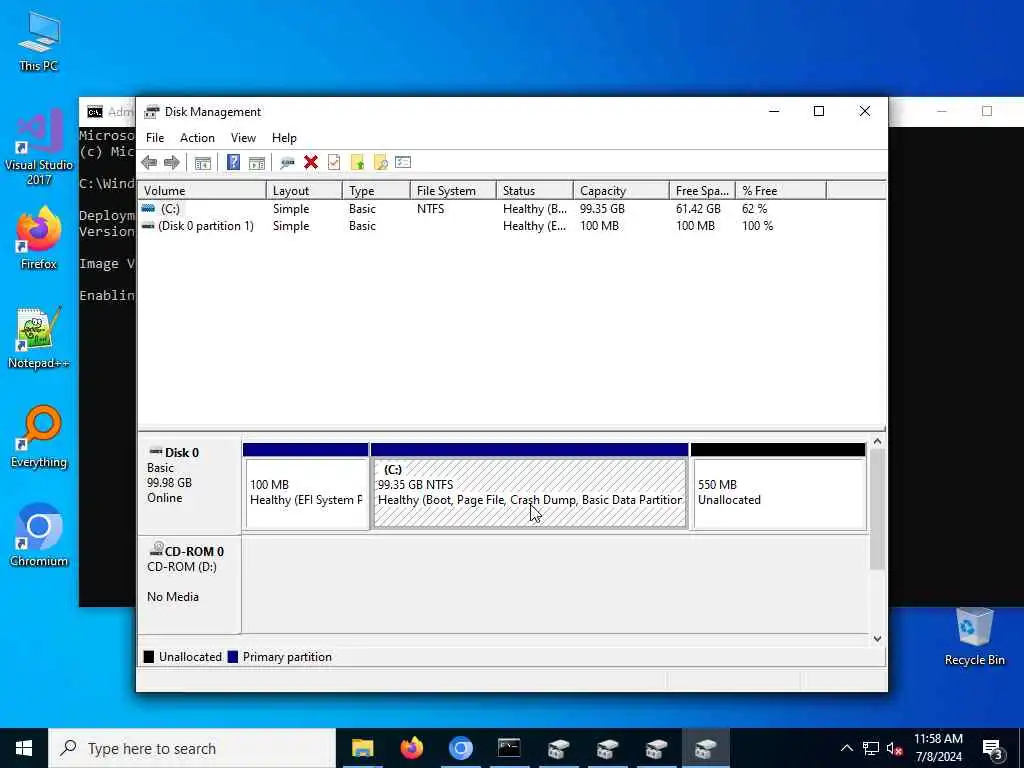The width and height of the screenshot is (1024, 768).
Task: Click the checklist view settings toolbar icon
Action: click(403, 163)
